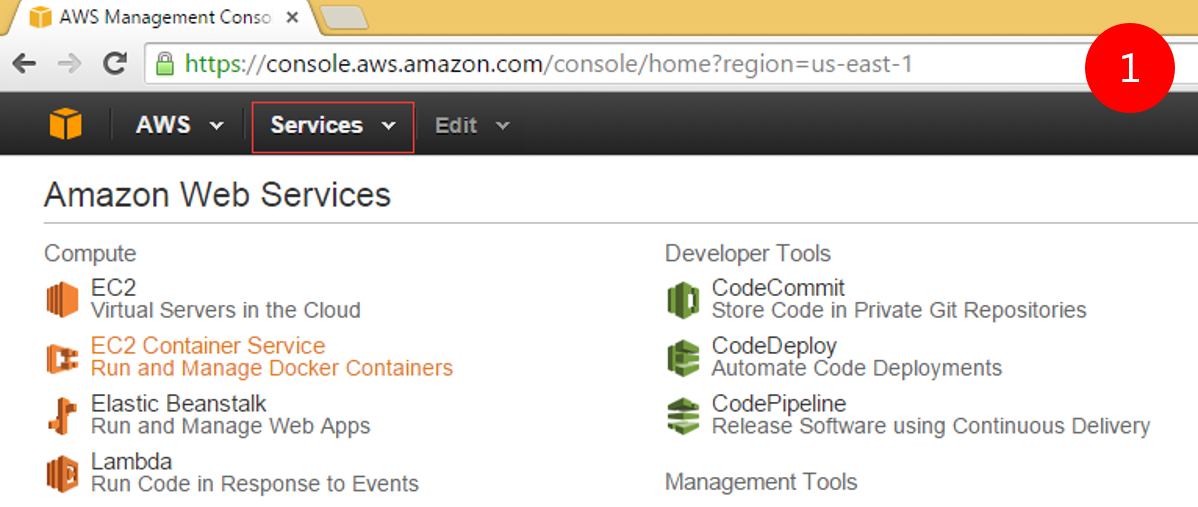Click the Compute category heading
The image size is (1198, 507).
point(90,253)
